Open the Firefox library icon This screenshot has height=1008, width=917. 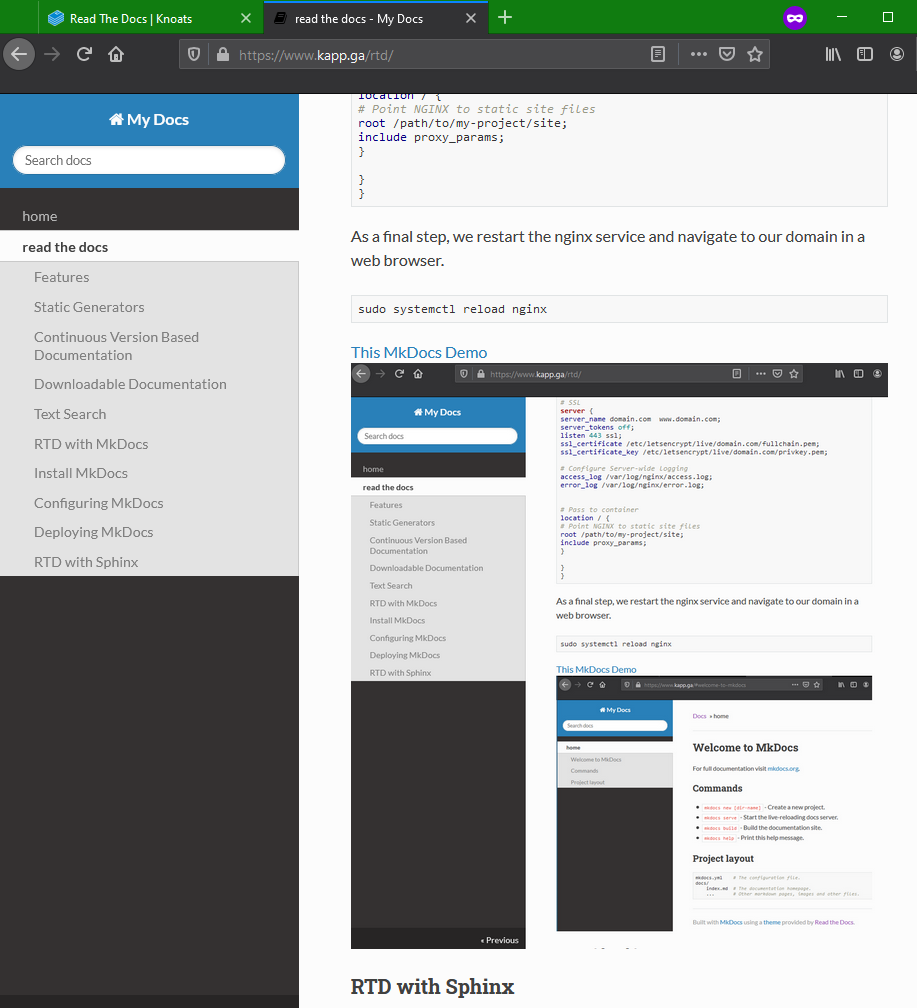point(833,55)
